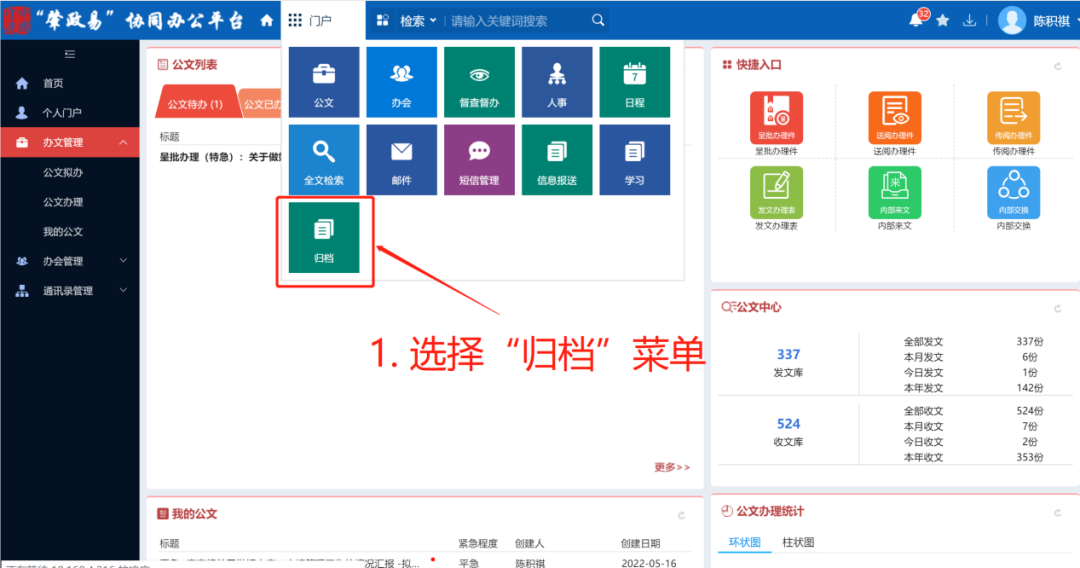Click the 全部发文 337份 statistic

(973, 341)
